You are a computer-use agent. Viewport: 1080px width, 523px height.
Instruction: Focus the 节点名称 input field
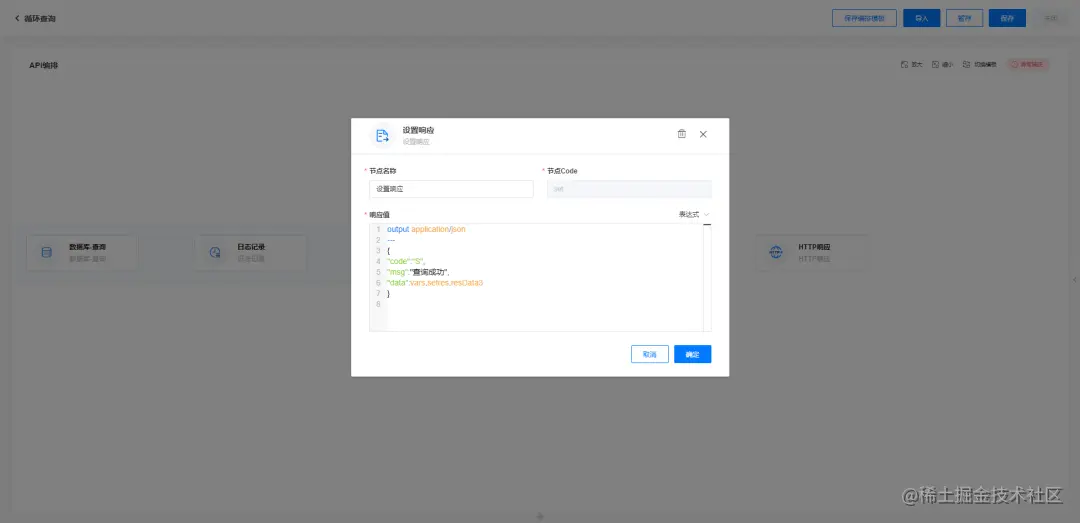coord(451,189)
